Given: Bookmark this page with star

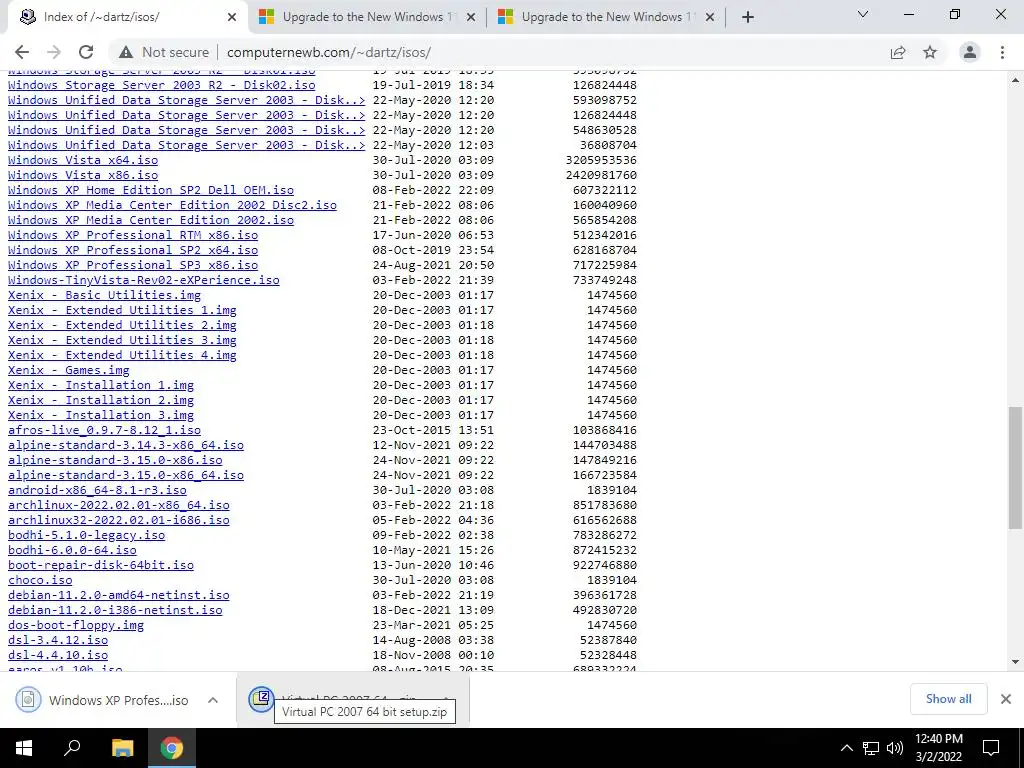Looking at the screenshot, I should (x=930, y=52).
